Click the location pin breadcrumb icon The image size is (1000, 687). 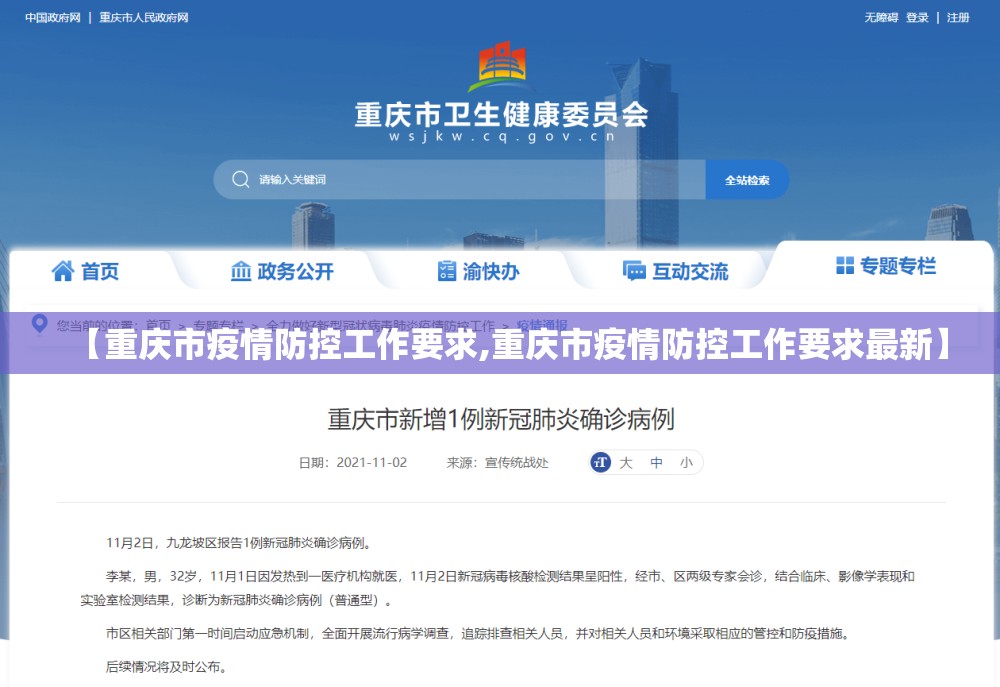pos(40,323)
